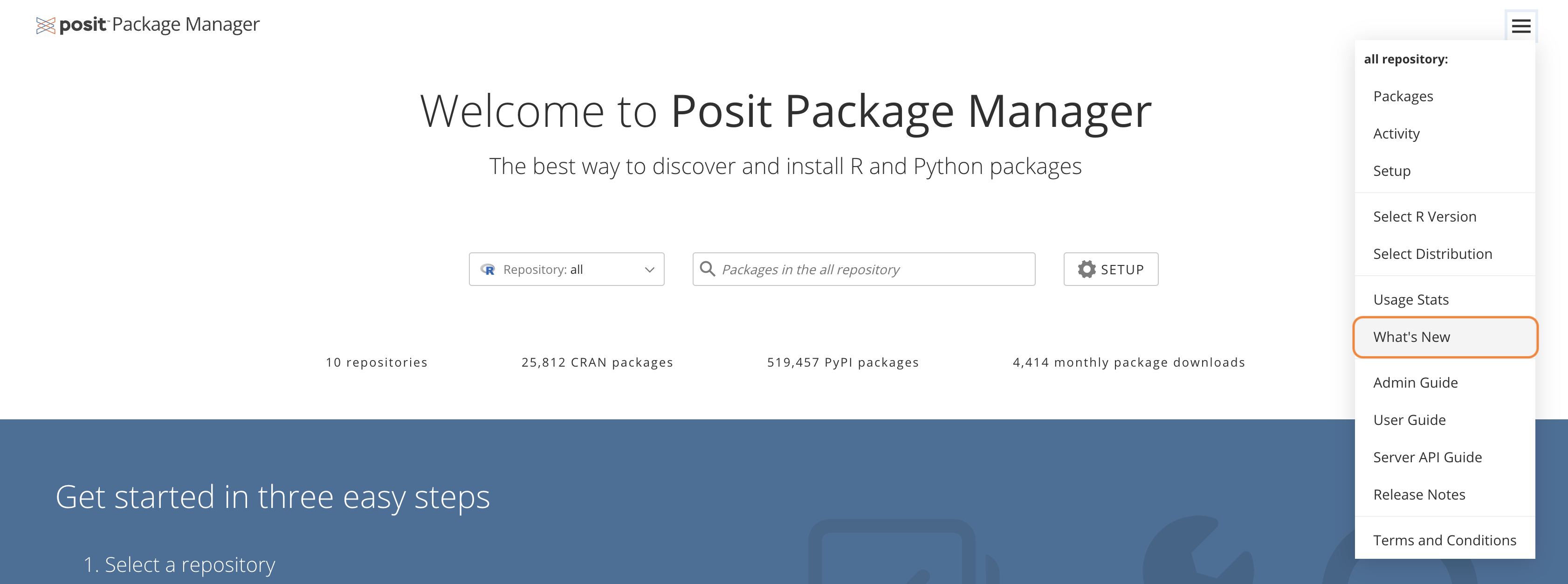View the Release Notes
The height and width of the screenshot is (584, 1568).
[1419, 494]
